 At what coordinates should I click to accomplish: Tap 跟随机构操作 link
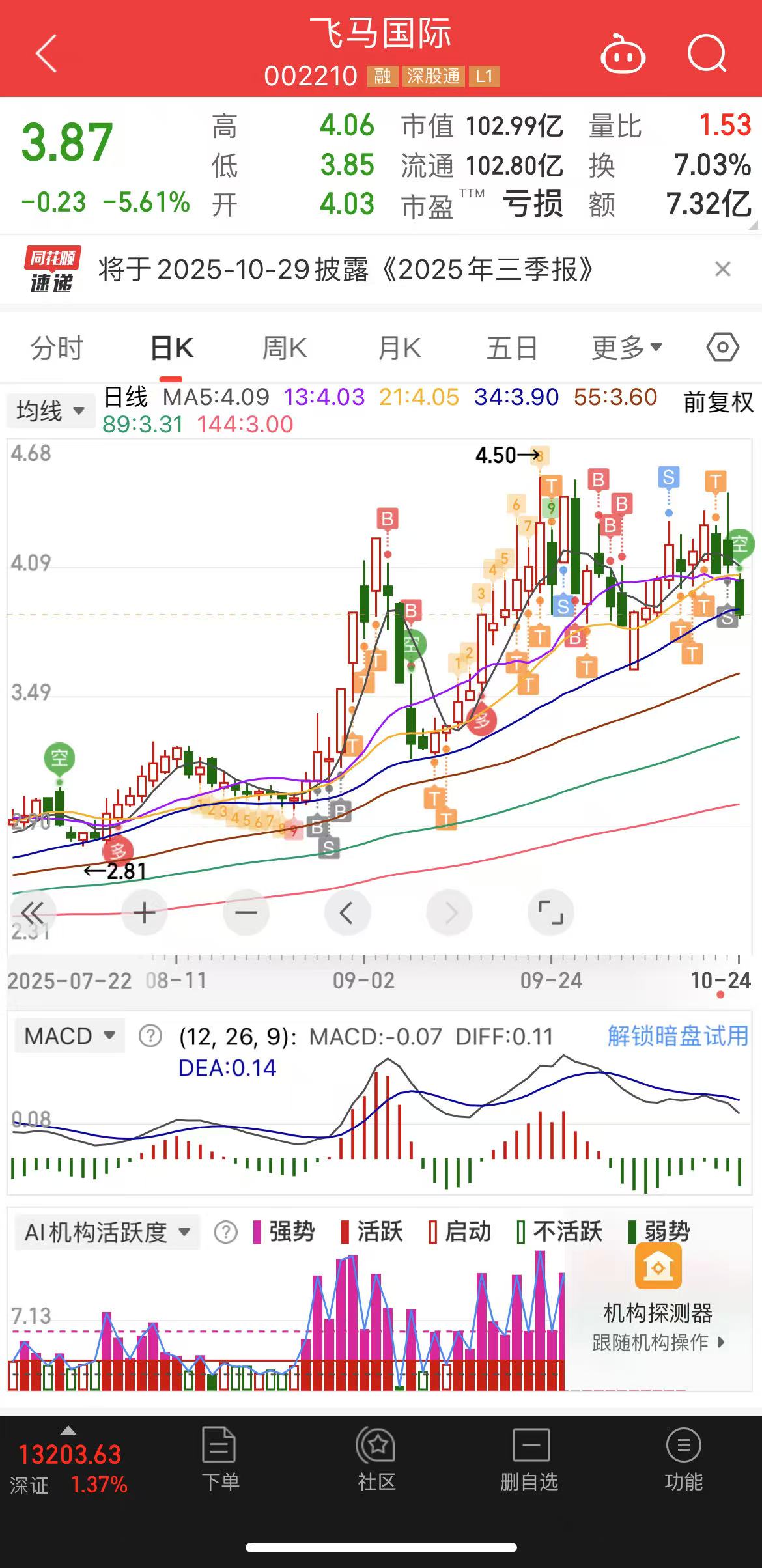pos(658,1341)
